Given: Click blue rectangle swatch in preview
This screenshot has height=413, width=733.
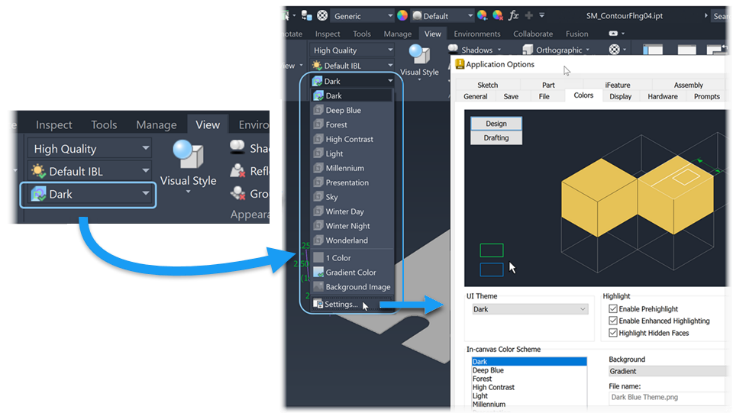Looking at the screenshot, I should click(x=491, y=270).
